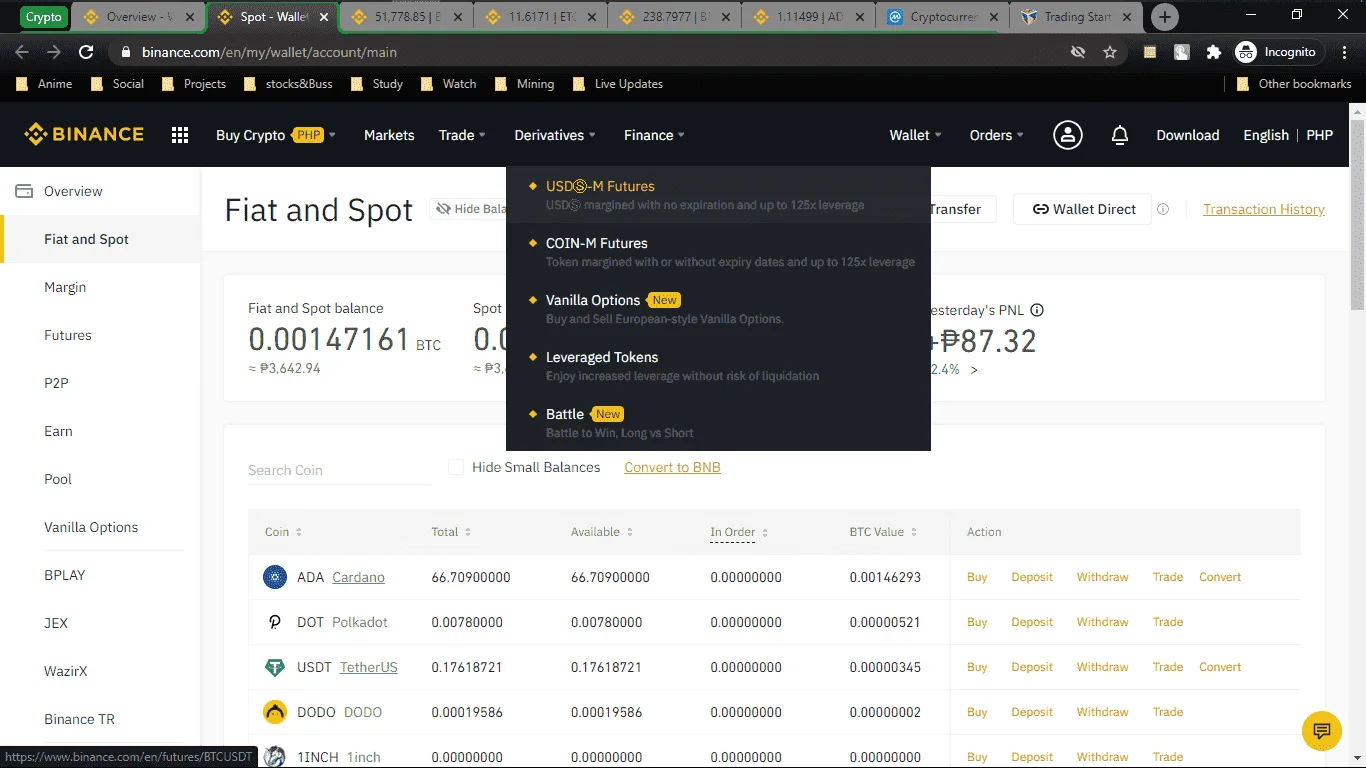Expand the Finance dropdown
Viewport: 1366px width, 768px height.
[x=654, y=135]
